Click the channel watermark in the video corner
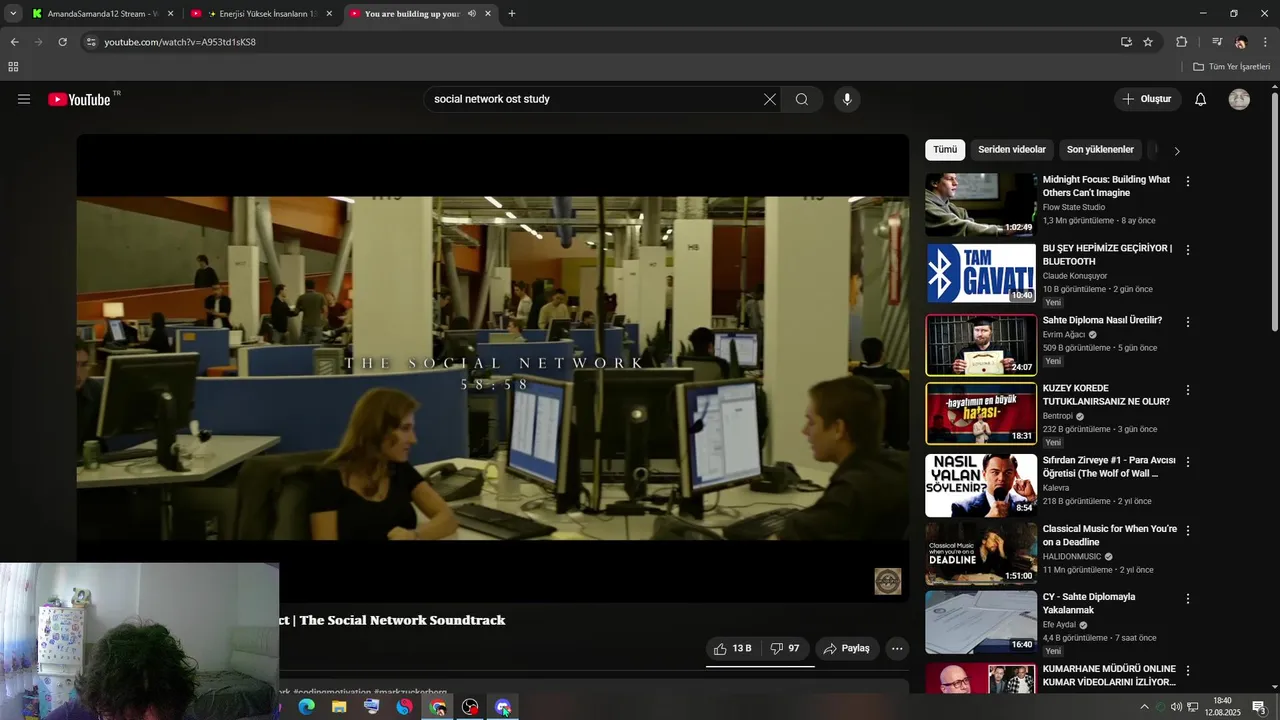The height and width of the screenshot is (720, 1280). coord(888,581)
